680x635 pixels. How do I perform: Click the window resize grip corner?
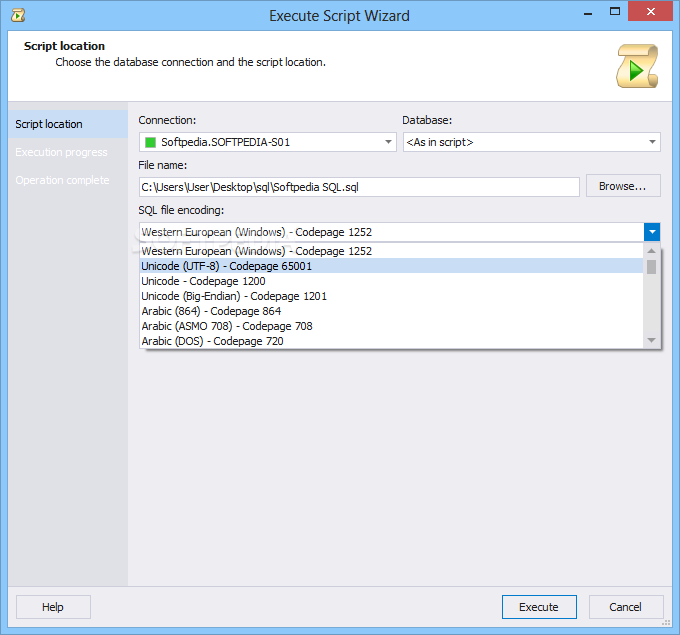point(667,623)
